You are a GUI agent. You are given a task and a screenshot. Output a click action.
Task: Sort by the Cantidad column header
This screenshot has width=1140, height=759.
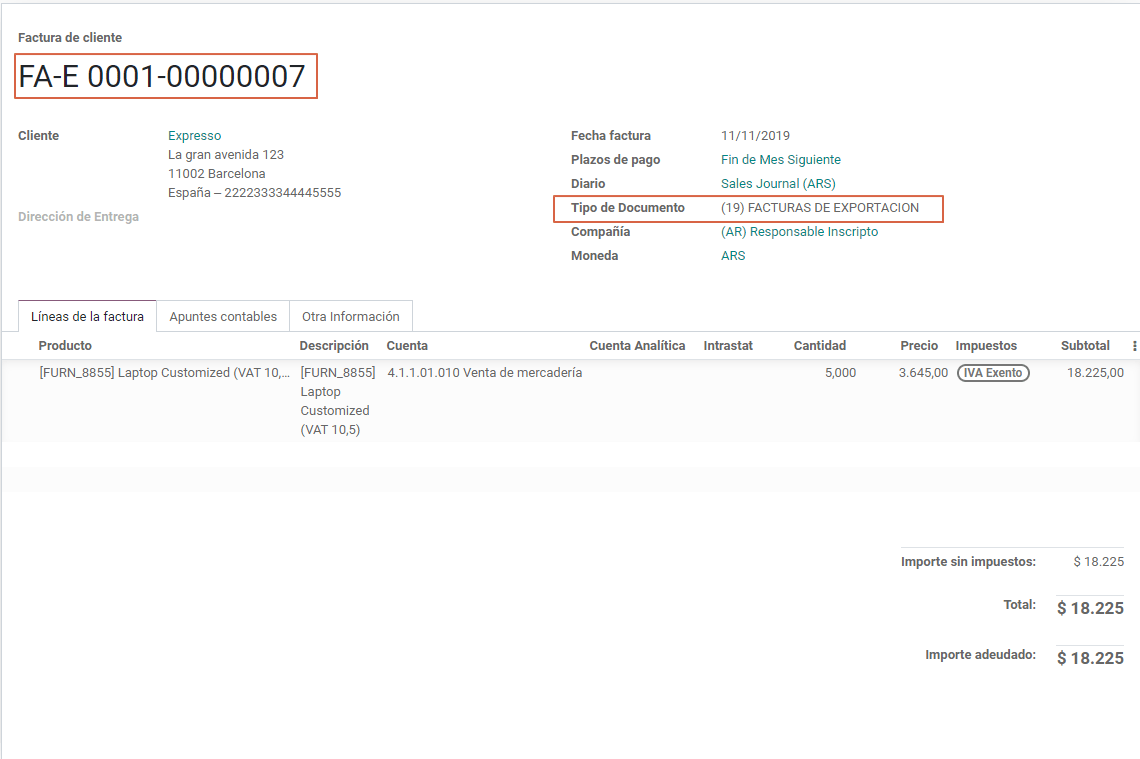coord(819,346)
